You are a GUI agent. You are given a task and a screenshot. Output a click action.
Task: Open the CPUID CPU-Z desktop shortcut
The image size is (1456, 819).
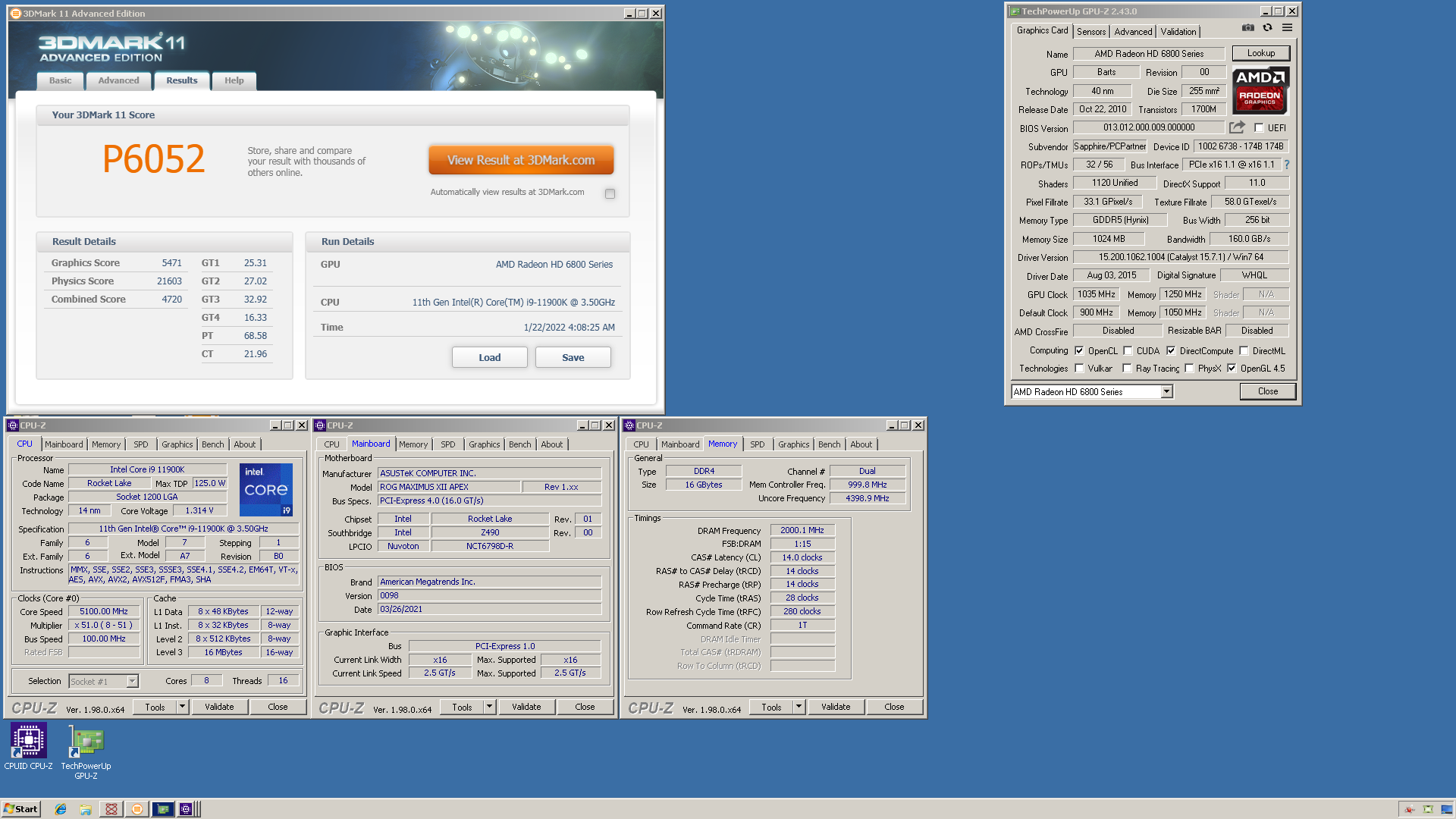click(29, 746)
